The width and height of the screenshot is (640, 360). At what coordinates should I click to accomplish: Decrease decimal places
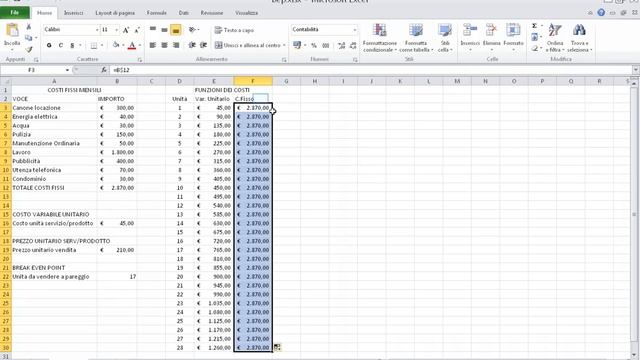click(x=353, y=45)
